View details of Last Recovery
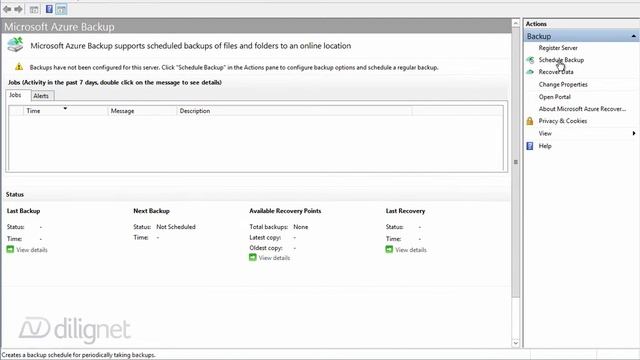640x360 pixels. (411, 250)
